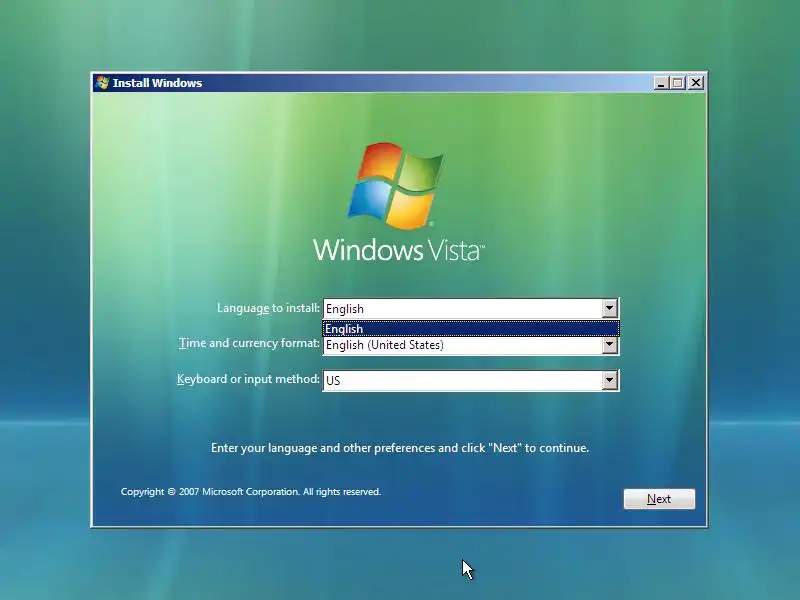Minimize the Install Windows window
The width and height of the screenshot is (800, 600).
click(661, 83)
